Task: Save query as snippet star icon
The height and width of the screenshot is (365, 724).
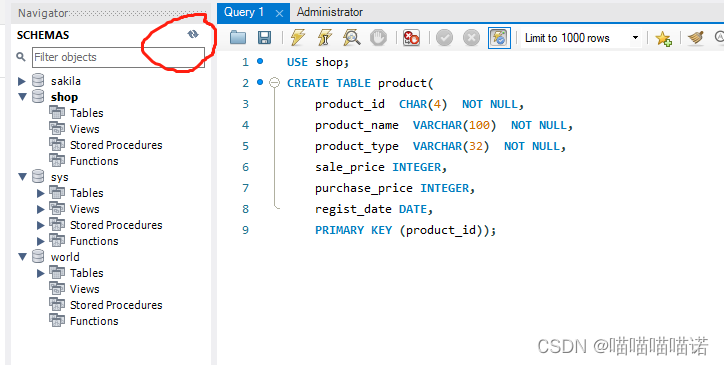Action: click(x=663, y=38)
